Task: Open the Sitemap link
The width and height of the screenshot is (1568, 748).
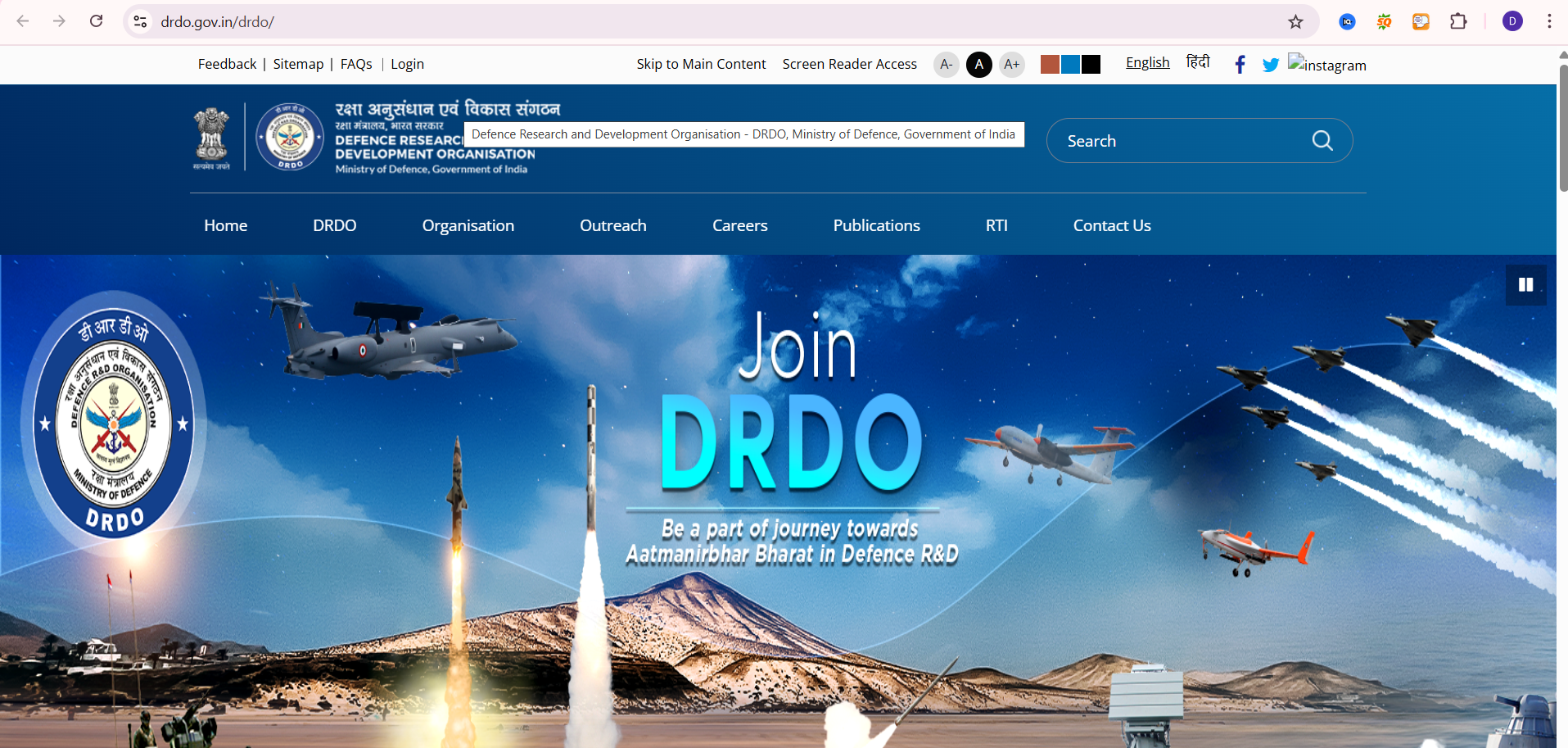Action: click(x=298, y=65)
